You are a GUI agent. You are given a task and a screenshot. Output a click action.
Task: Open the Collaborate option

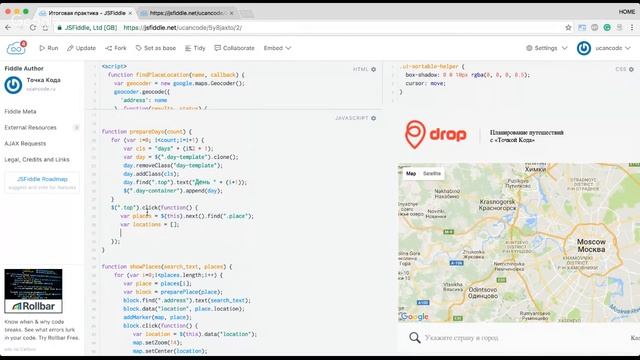(x=234, y=48)
